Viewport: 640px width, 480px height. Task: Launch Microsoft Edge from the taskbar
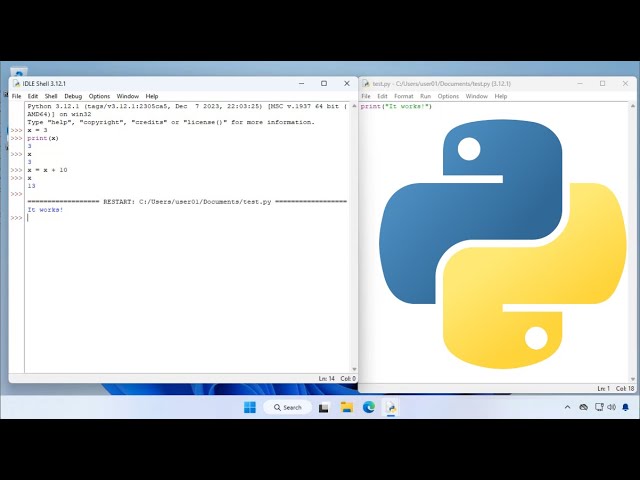[x=369, y=407]
